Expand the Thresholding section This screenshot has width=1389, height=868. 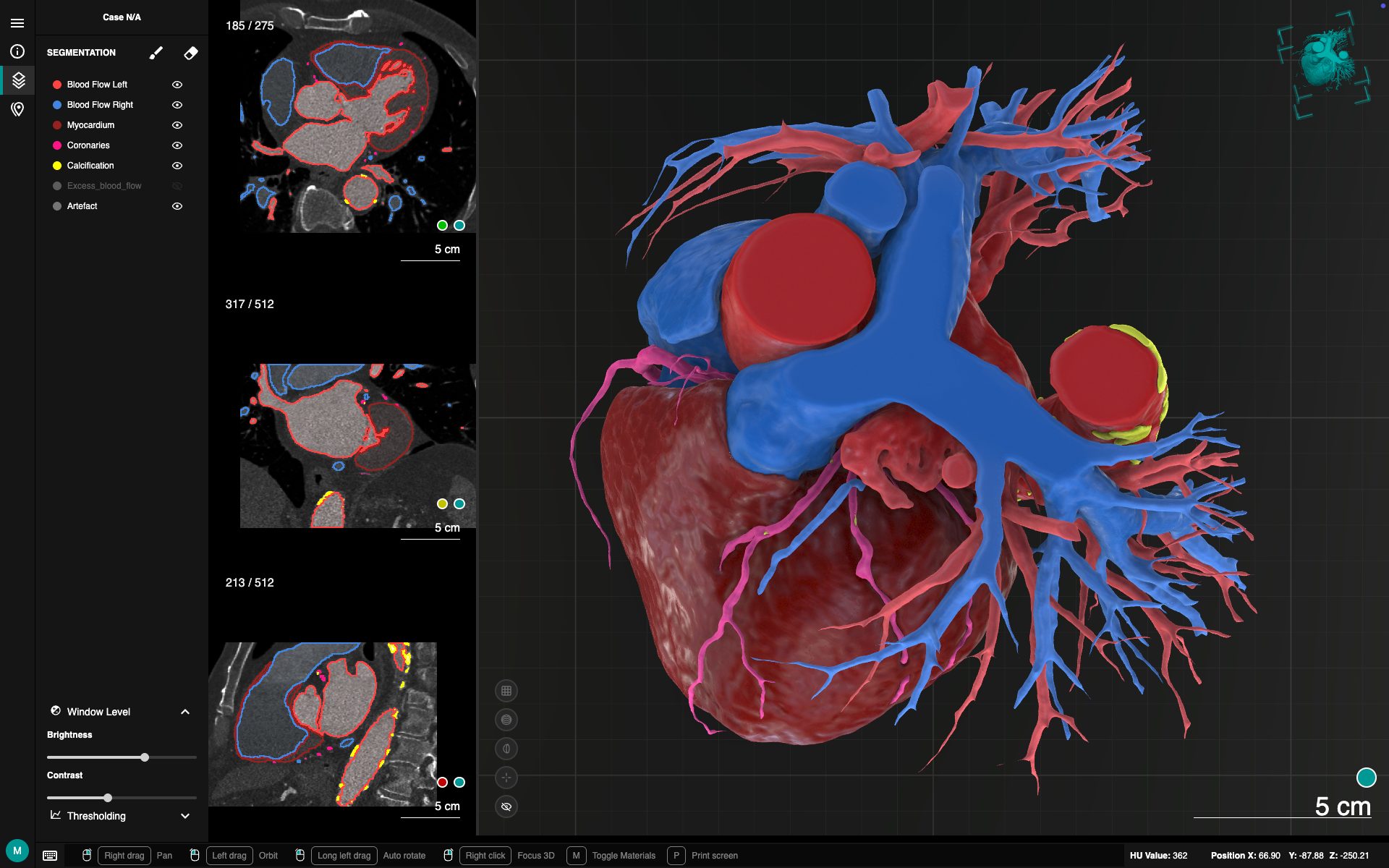pos(184,816)
